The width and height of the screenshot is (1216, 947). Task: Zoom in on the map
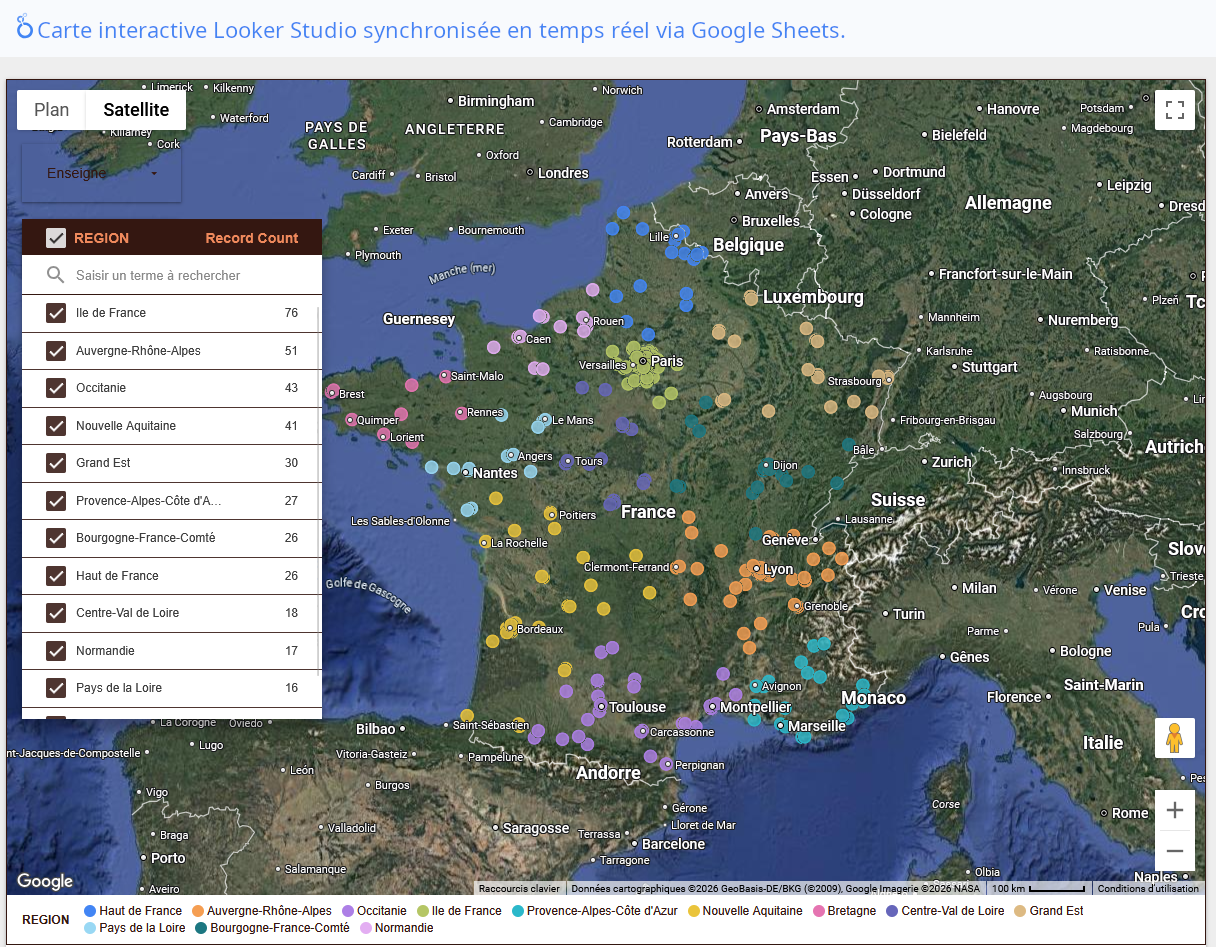(x=1174, y=810)
